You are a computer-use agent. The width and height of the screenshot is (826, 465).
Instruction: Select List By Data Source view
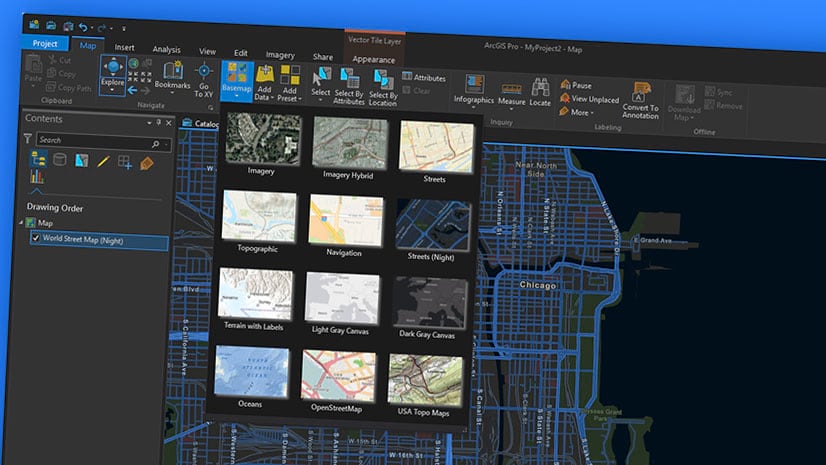pos(60,159)
